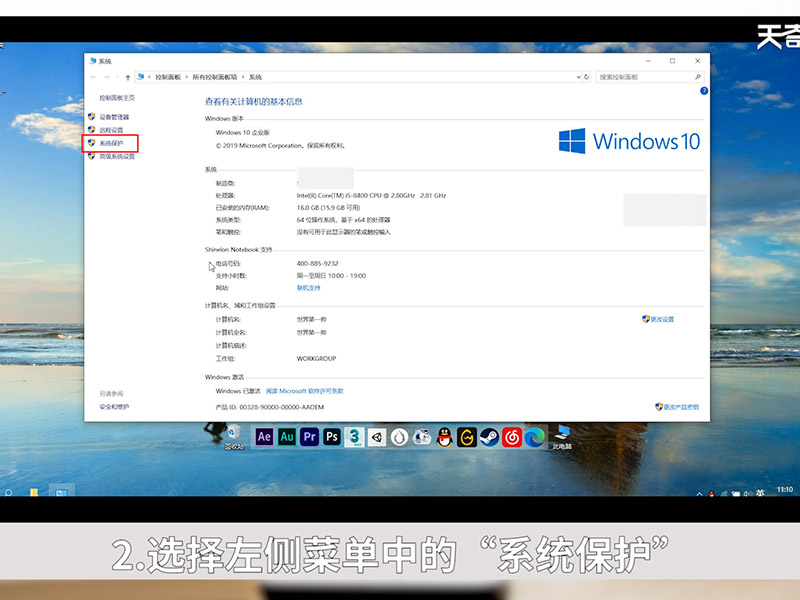Open Premiere Pro dock icon

pos(309,437)
